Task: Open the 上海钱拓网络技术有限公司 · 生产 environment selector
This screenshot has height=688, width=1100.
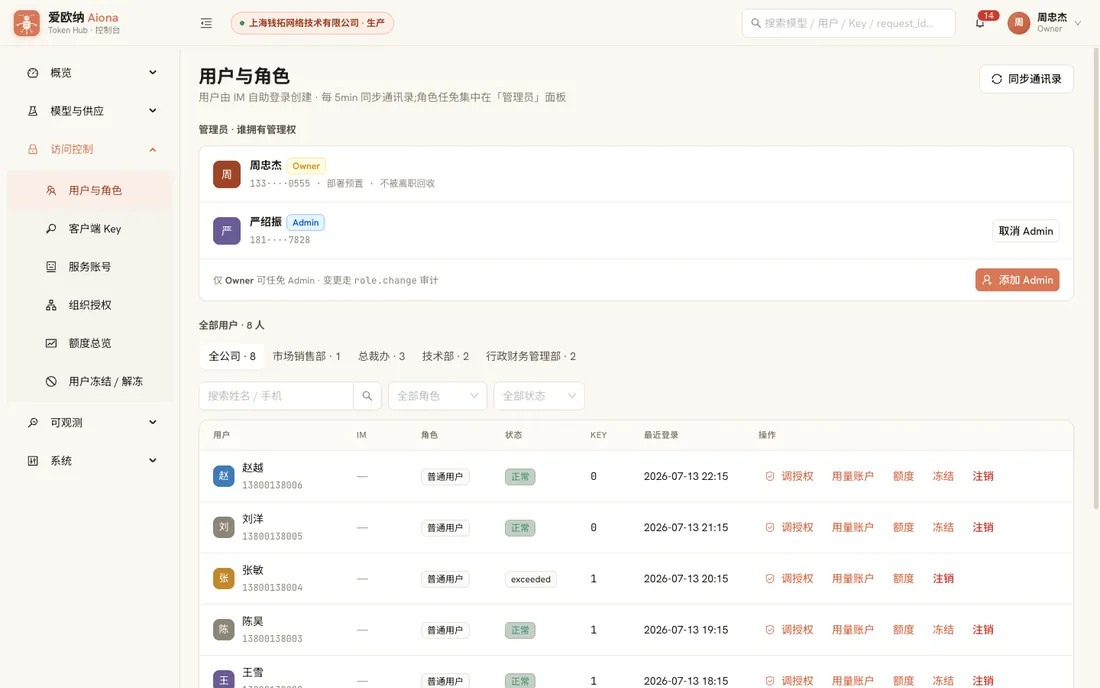Action: 312,23
